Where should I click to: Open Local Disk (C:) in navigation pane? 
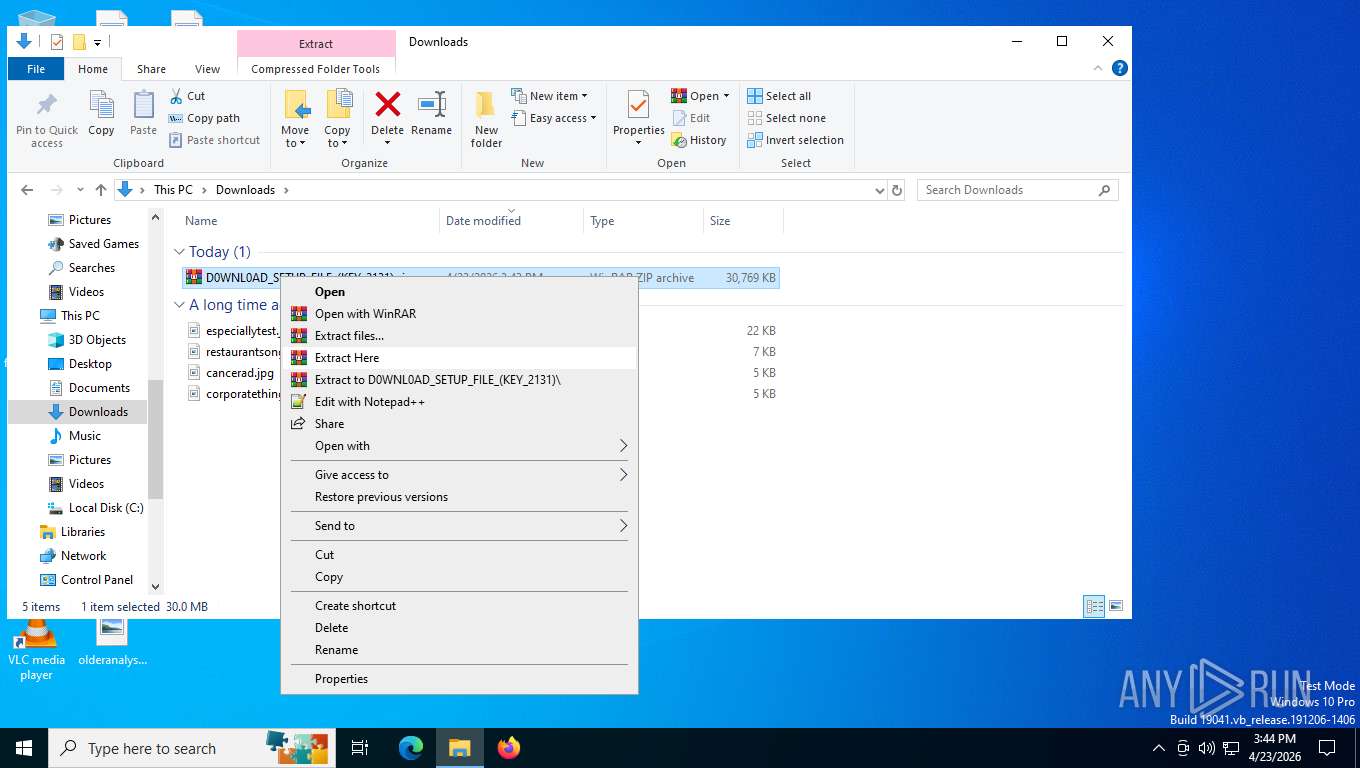click(x=106, y=508)
